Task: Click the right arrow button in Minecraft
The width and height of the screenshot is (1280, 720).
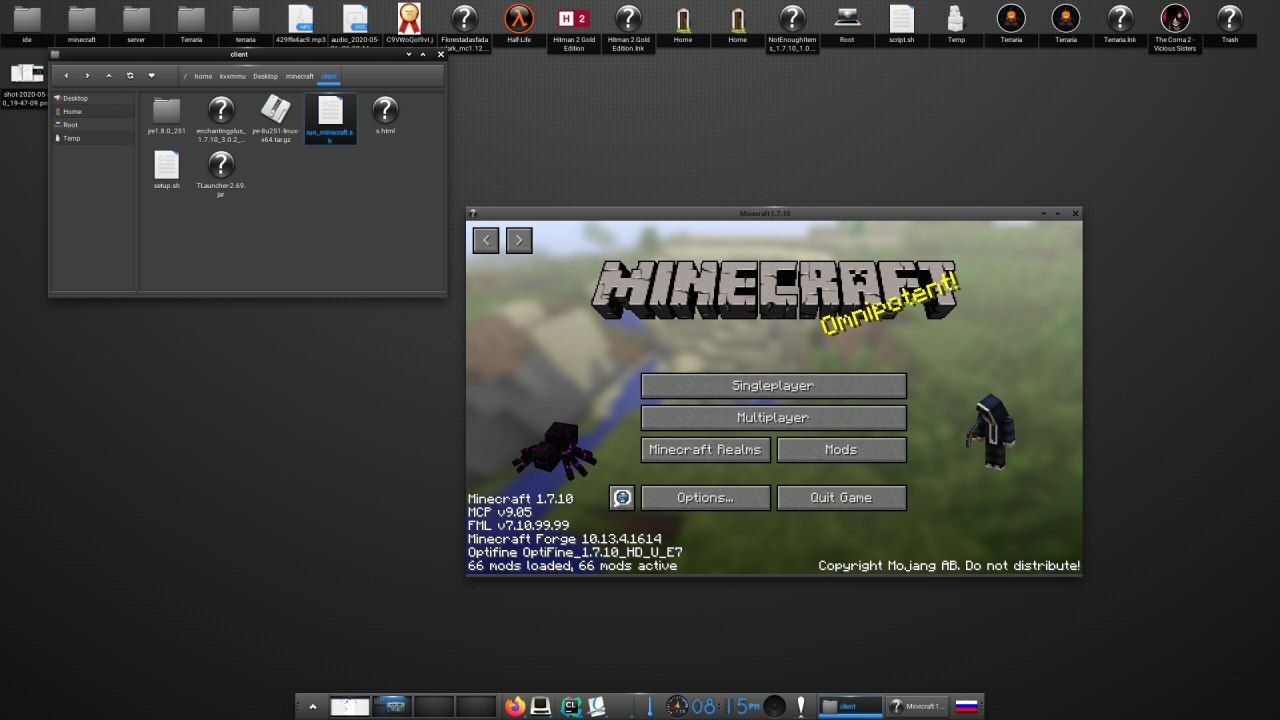Action: click(519, 240)
